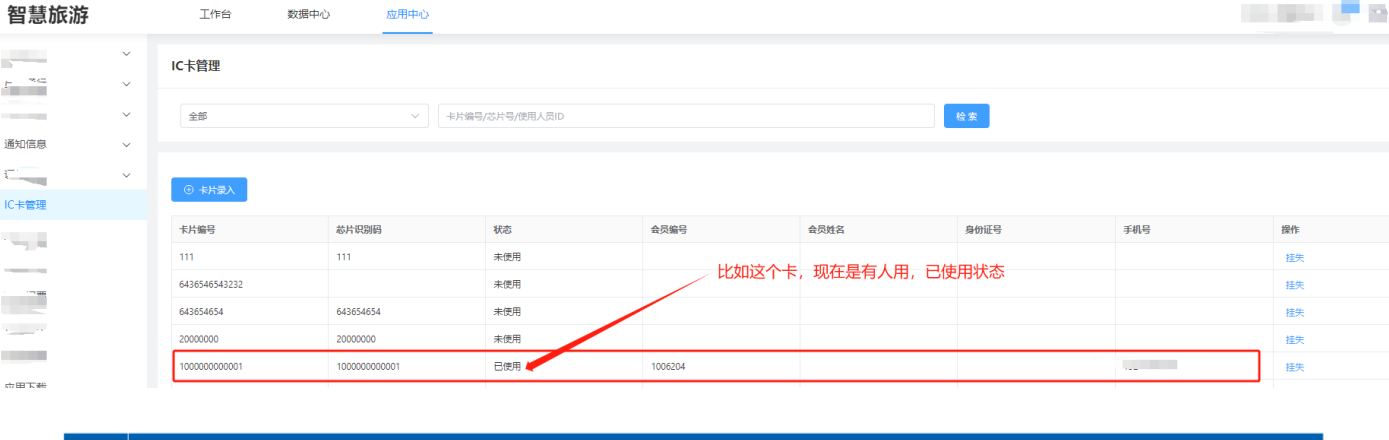
Task: Focus the 卡片编号/芯片号 search field
Action: (685, 116)
